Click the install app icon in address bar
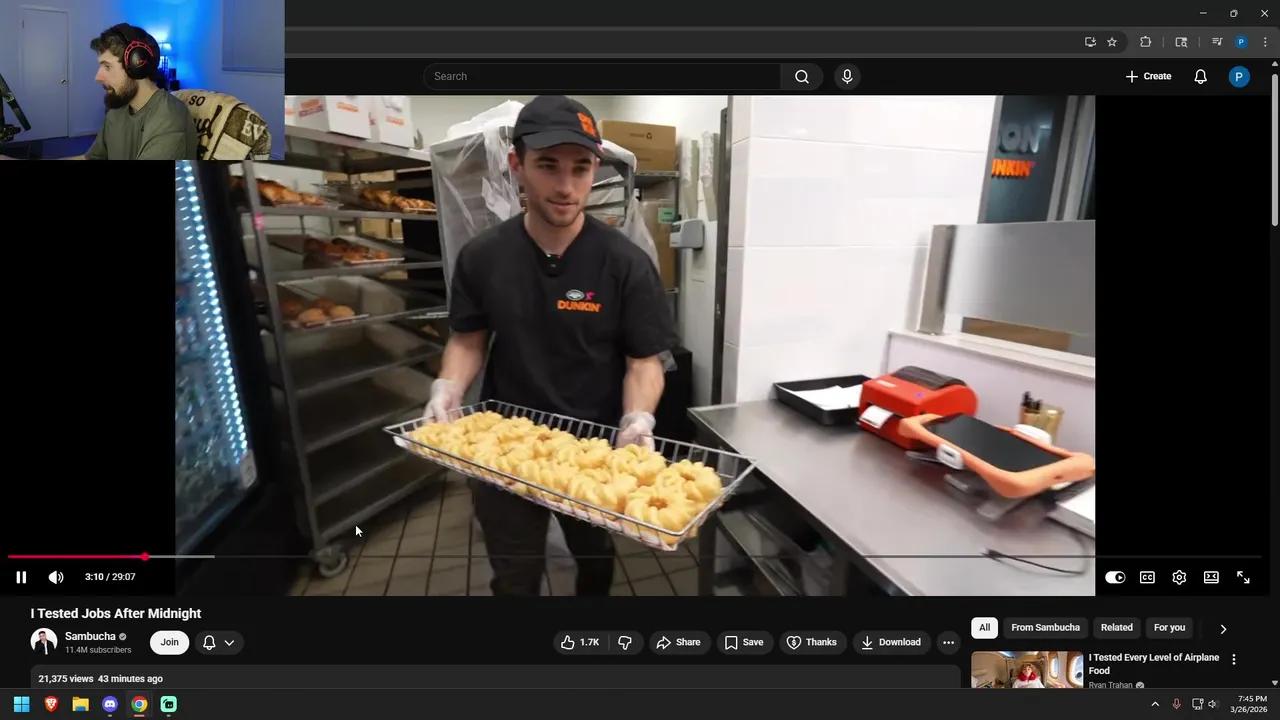This screenshot has width=1280, height=720. point(1090,42)
